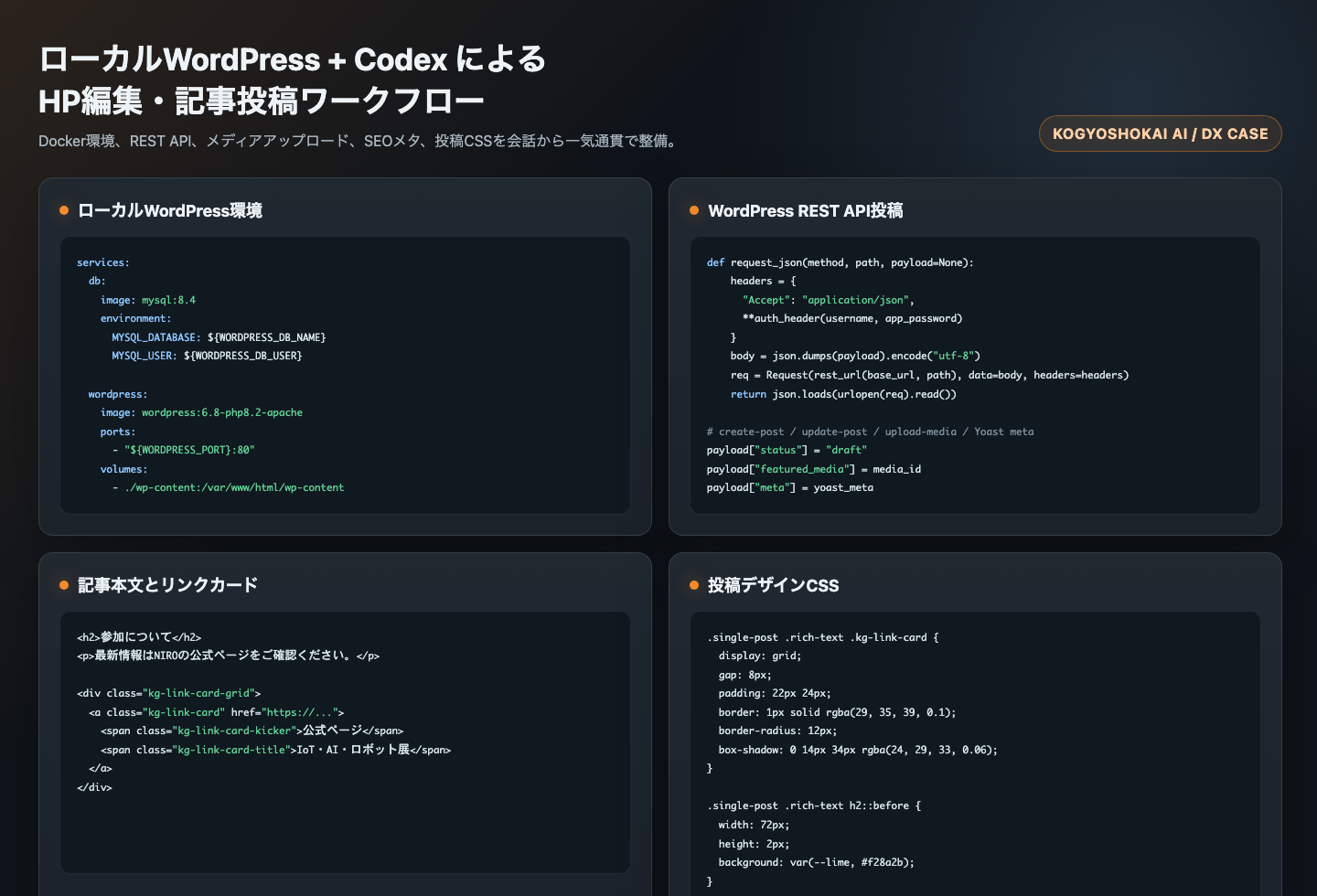Viewport: 1317px width, 896px height.
Task: Click the subtitle starting with Docker環境、REST API
Action: tap(359, 141)
